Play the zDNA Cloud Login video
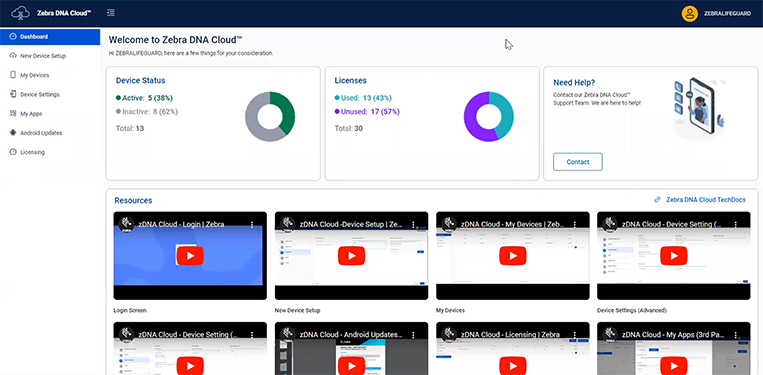 [190, 256]
